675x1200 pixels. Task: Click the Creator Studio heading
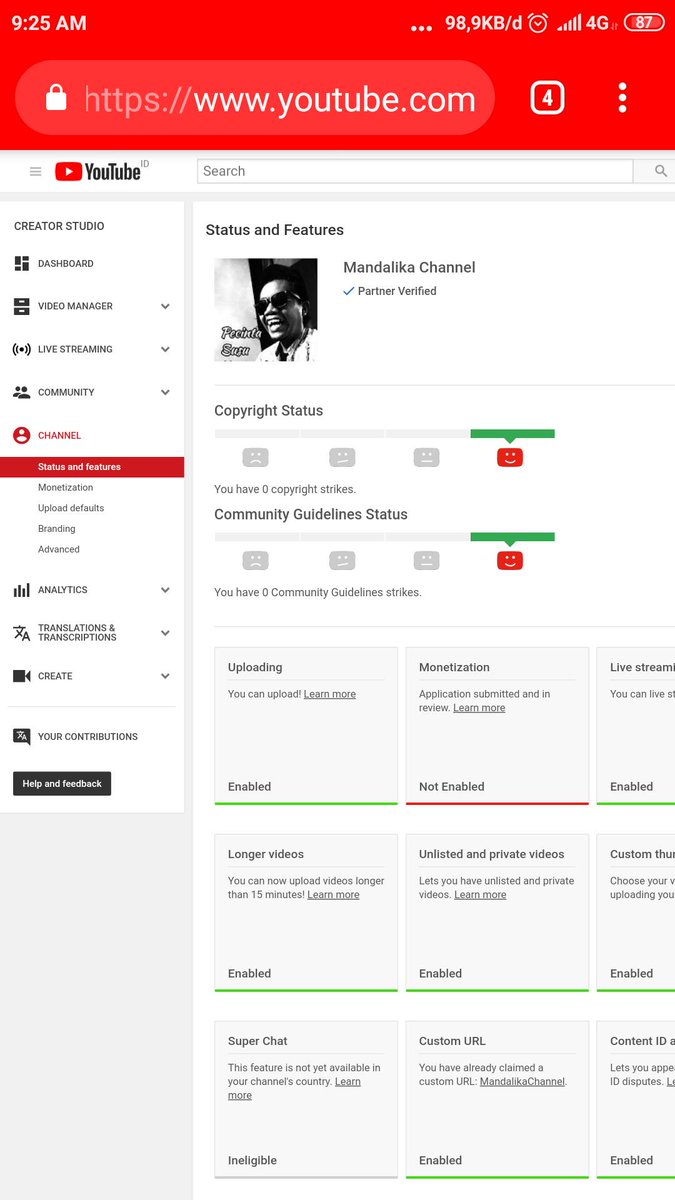[x=59, y=226]
